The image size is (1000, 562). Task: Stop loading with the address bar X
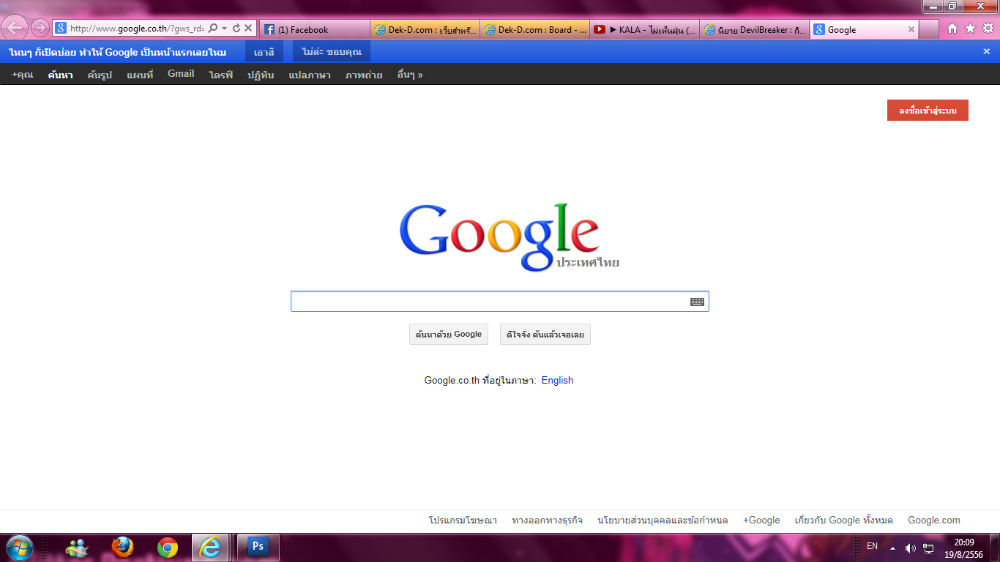248,28
